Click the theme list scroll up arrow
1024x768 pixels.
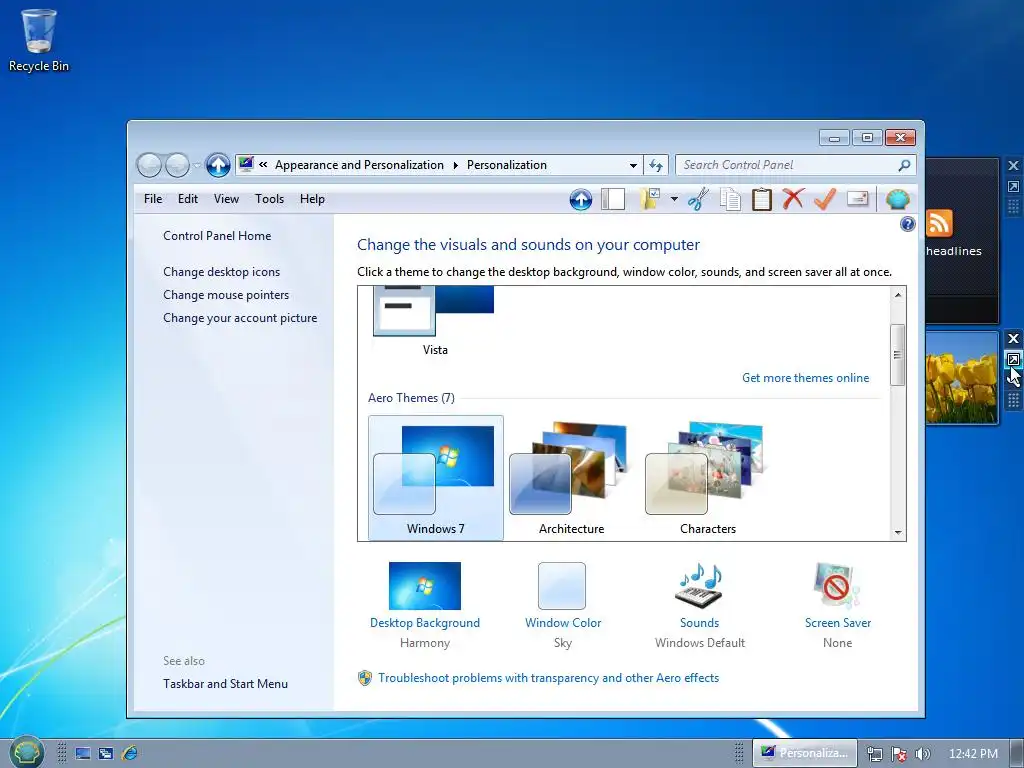point(898,295)
